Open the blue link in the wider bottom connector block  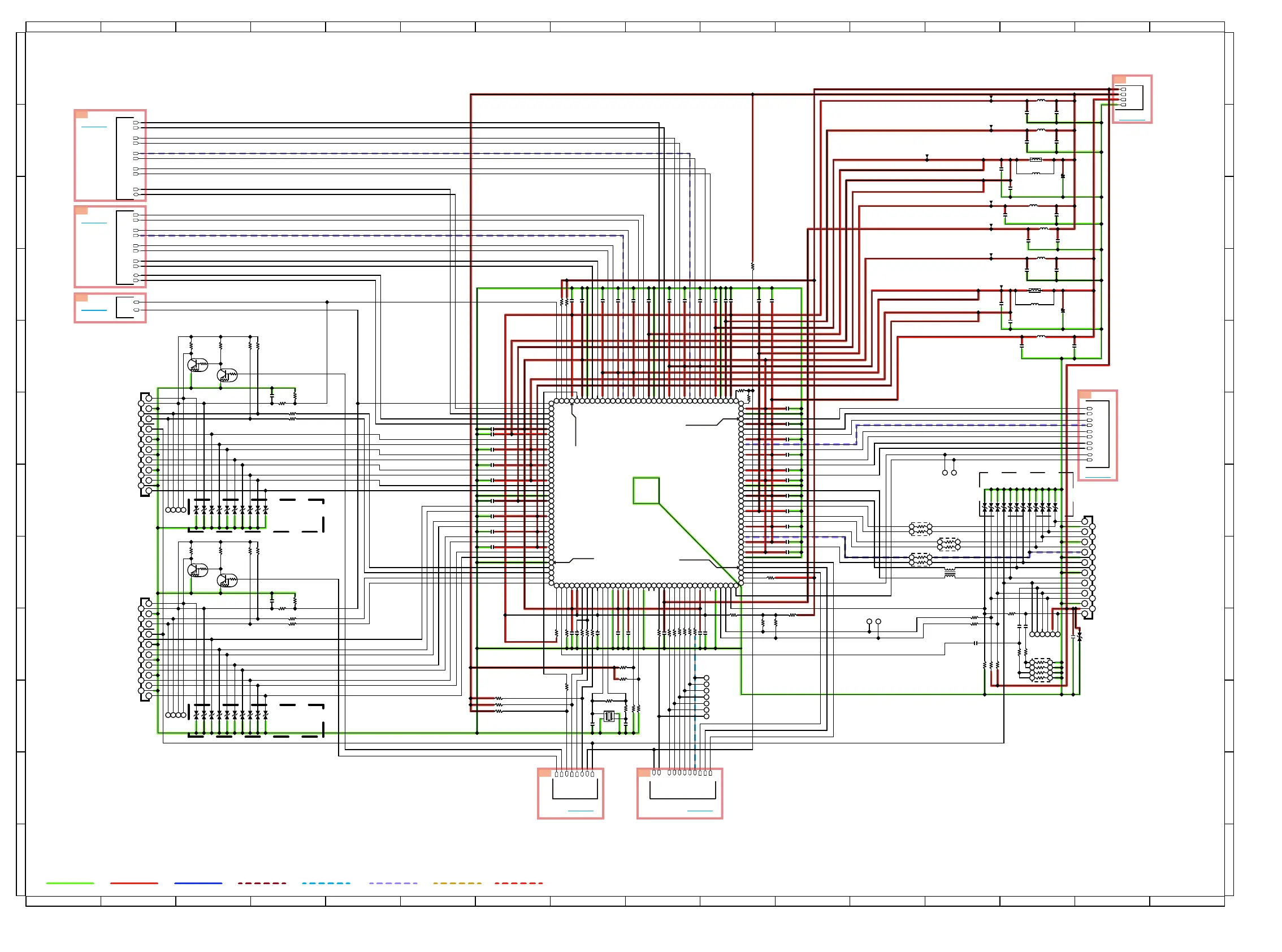pyautogui.click(x=699, y=811)
